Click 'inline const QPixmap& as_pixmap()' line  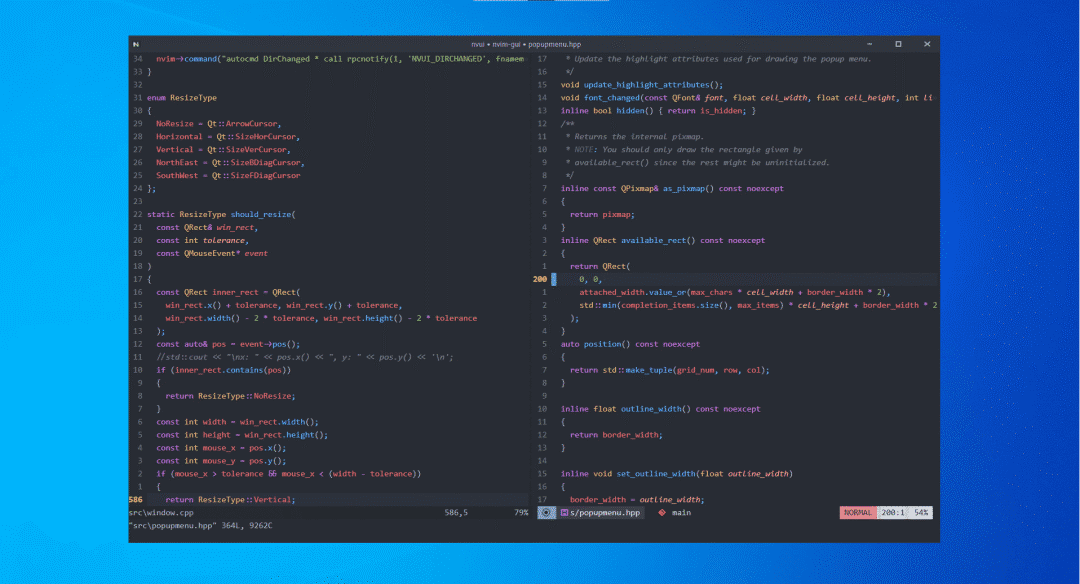pos(672,189)
